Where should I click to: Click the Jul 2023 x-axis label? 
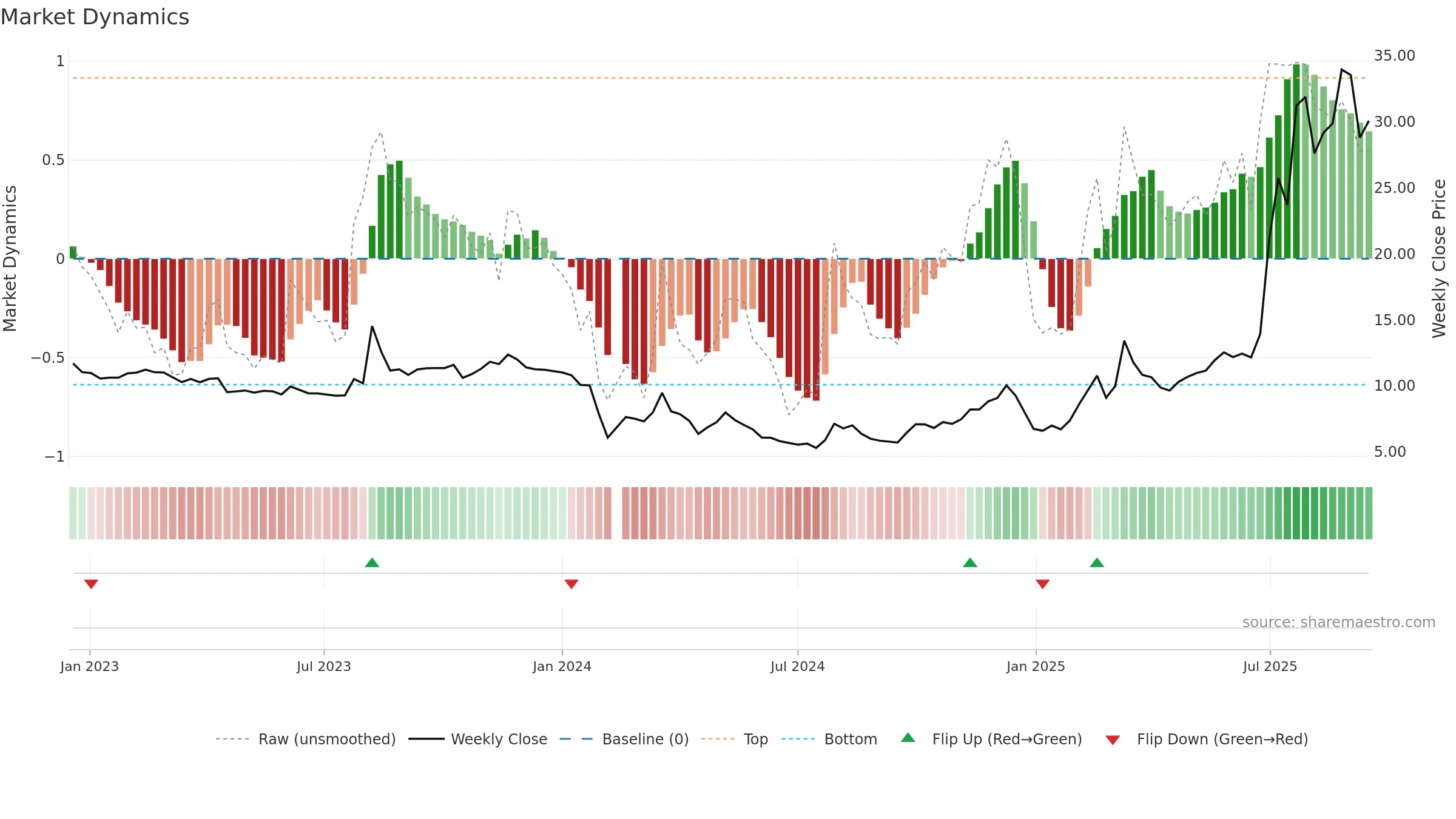(x=324, y=666)
